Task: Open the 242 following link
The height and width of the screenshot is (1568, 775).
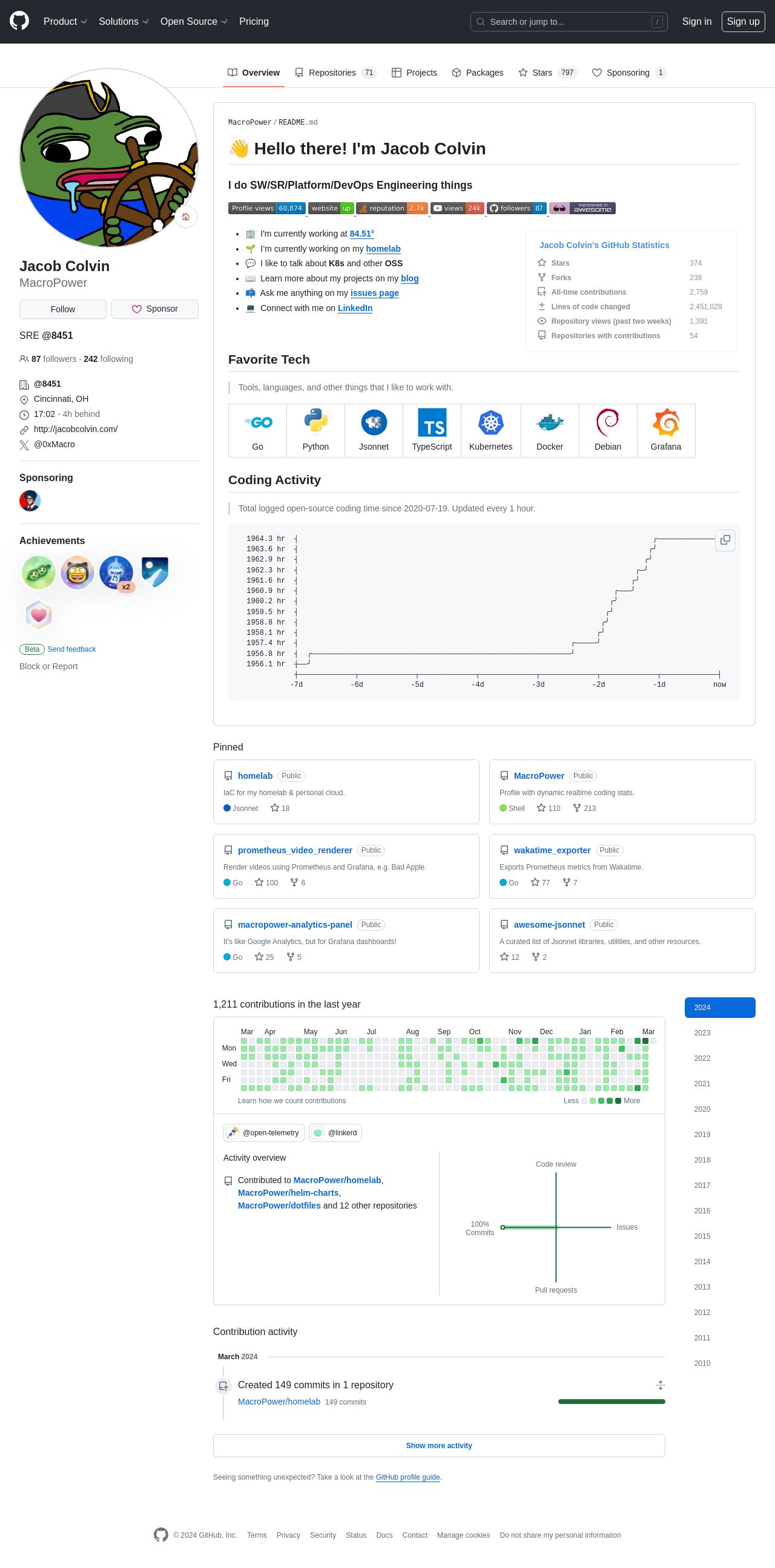Action: point(108,359)
